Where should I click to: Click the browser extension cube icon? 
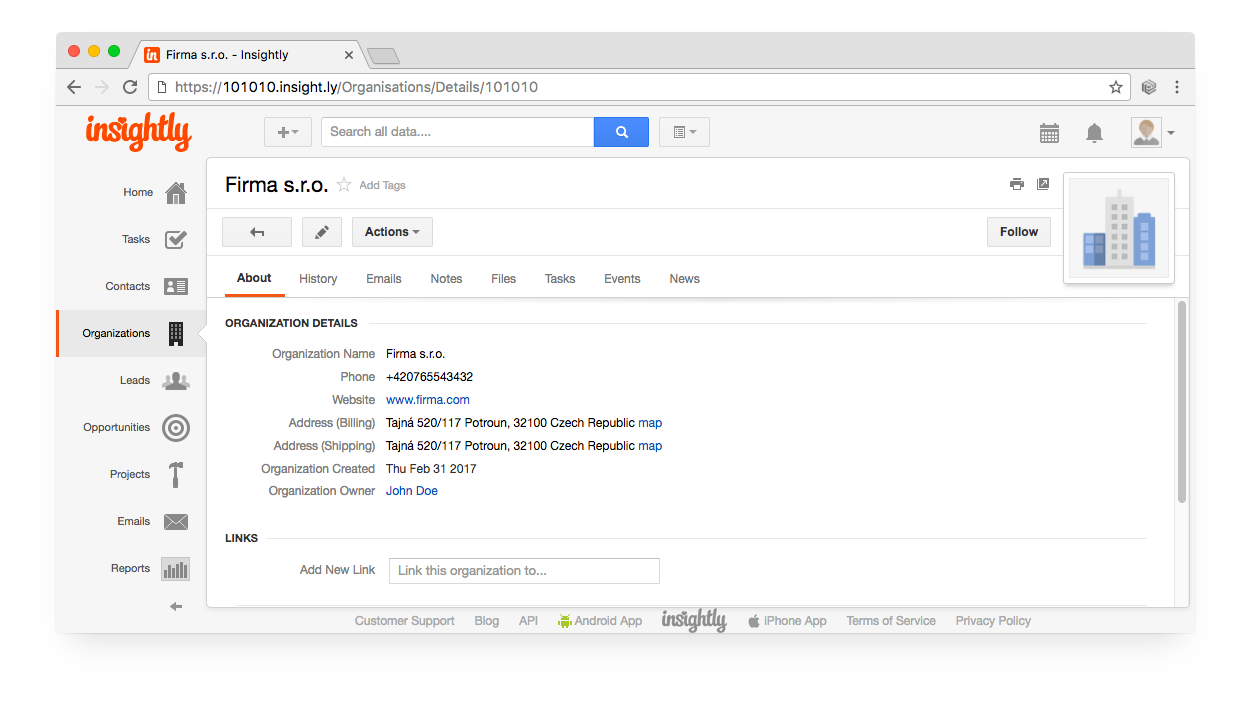pyautogui.click(x=1149, y=87)
